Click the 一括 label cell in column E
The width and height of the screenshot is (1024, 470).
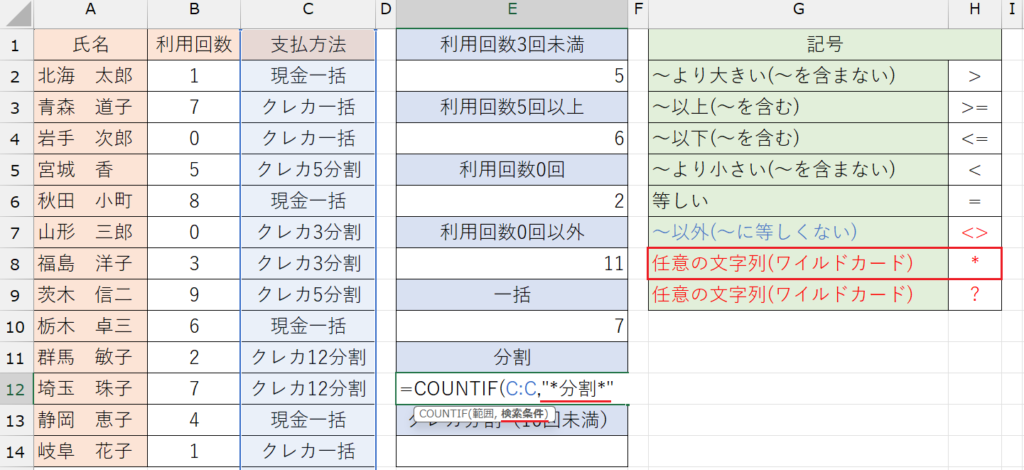(x=512, y=296)
